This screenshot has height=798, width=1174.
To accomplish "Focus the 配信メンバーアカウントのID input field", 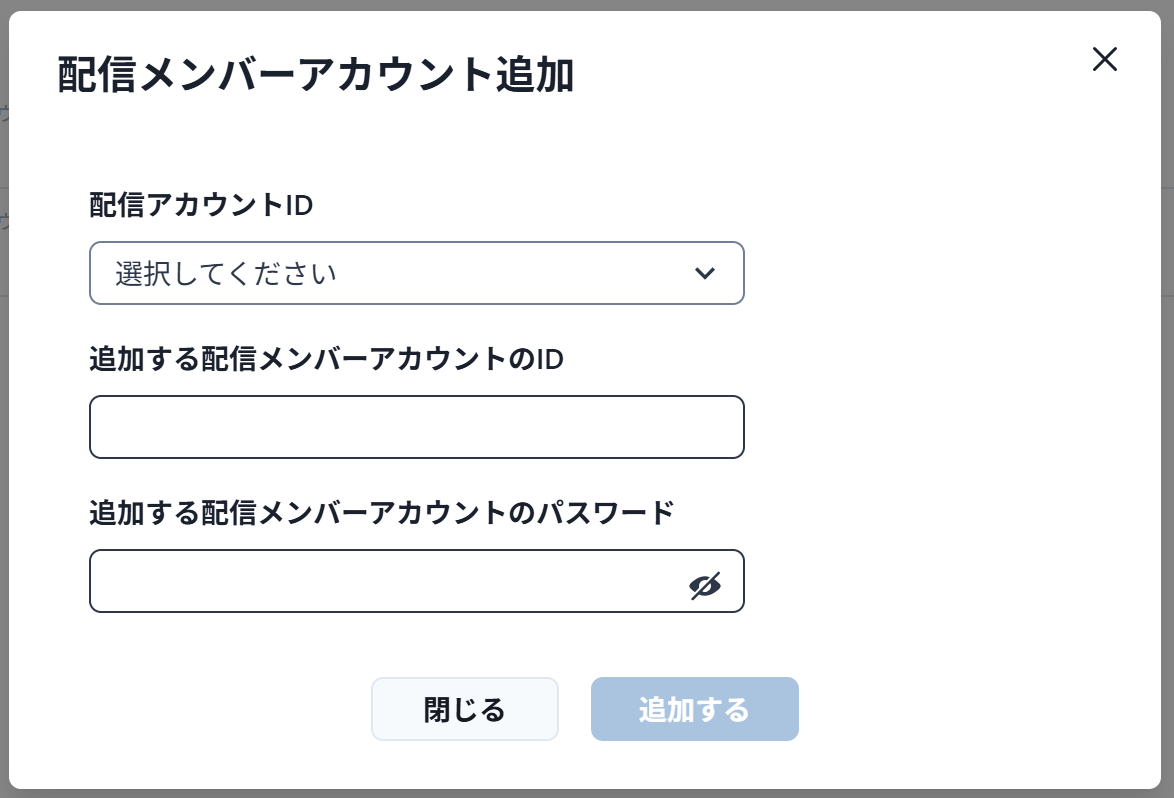I will [x=416, y=427].
